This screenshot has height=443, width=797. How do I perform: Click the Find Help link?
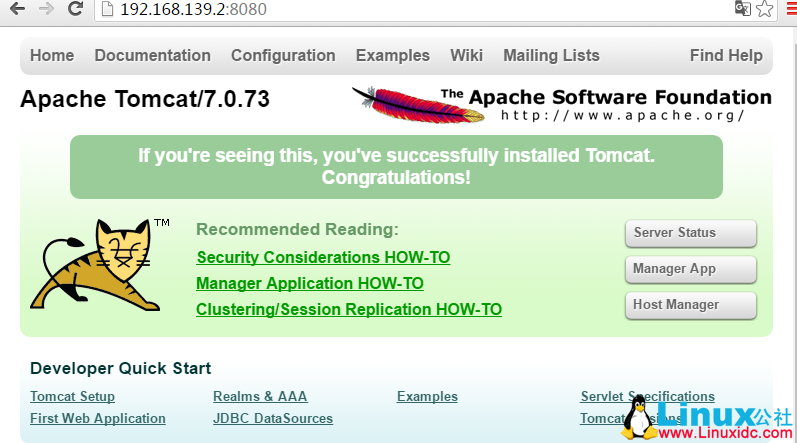pos(726,56)
